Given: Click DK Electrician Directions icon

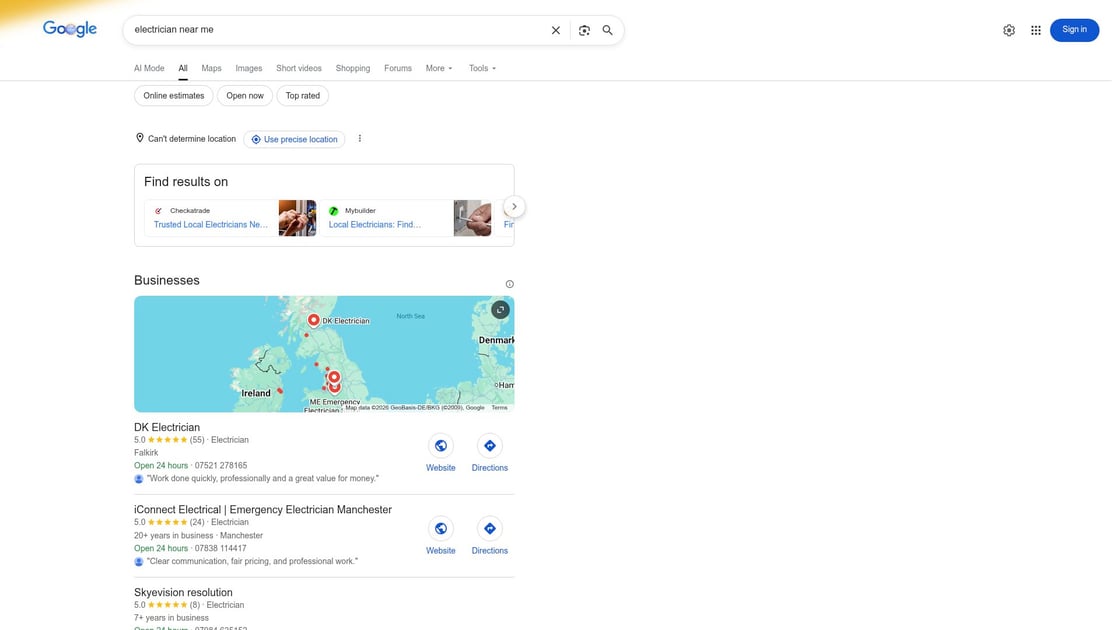Looking at the screenshot, I should [x=489, y=446].
